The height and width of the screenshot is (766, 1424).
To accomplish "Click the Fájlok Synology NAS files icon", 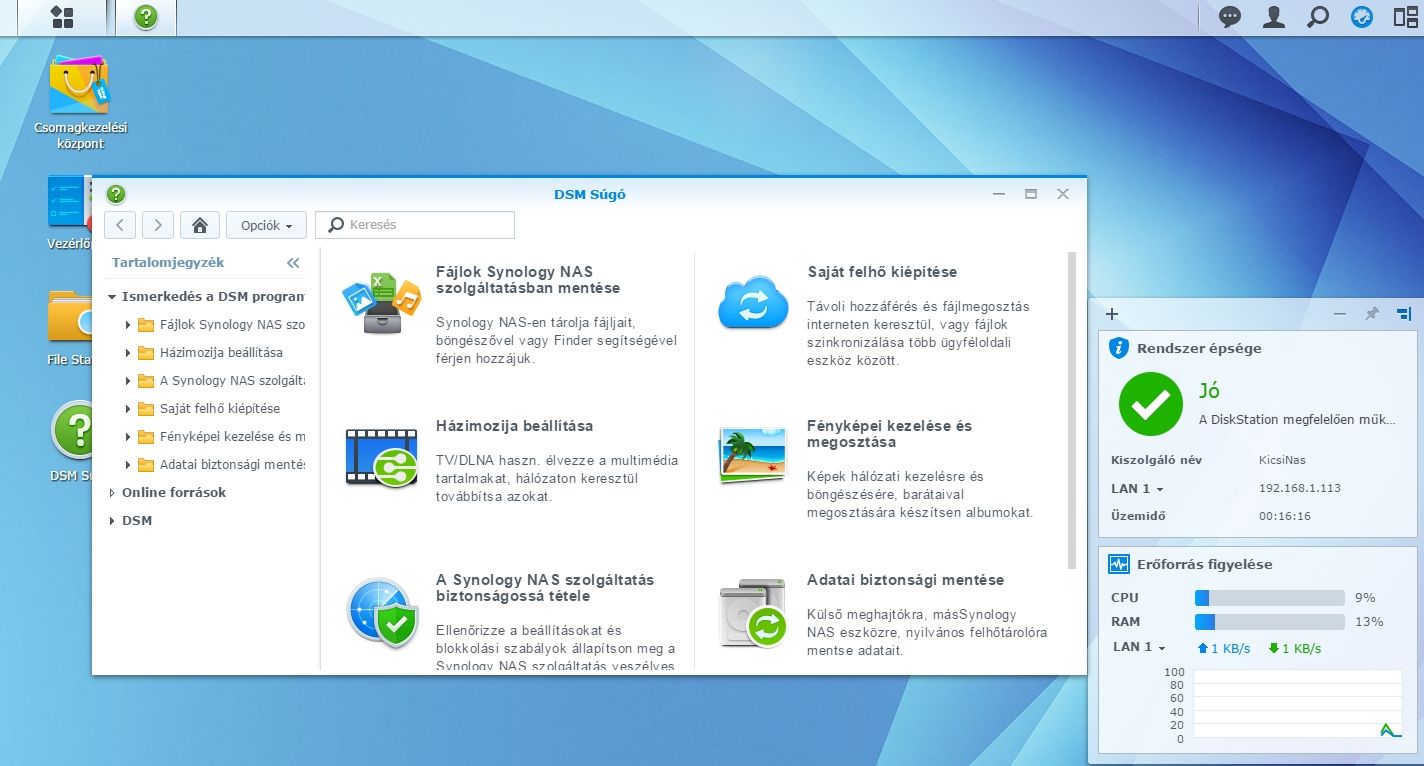I will tap(381, 304).
